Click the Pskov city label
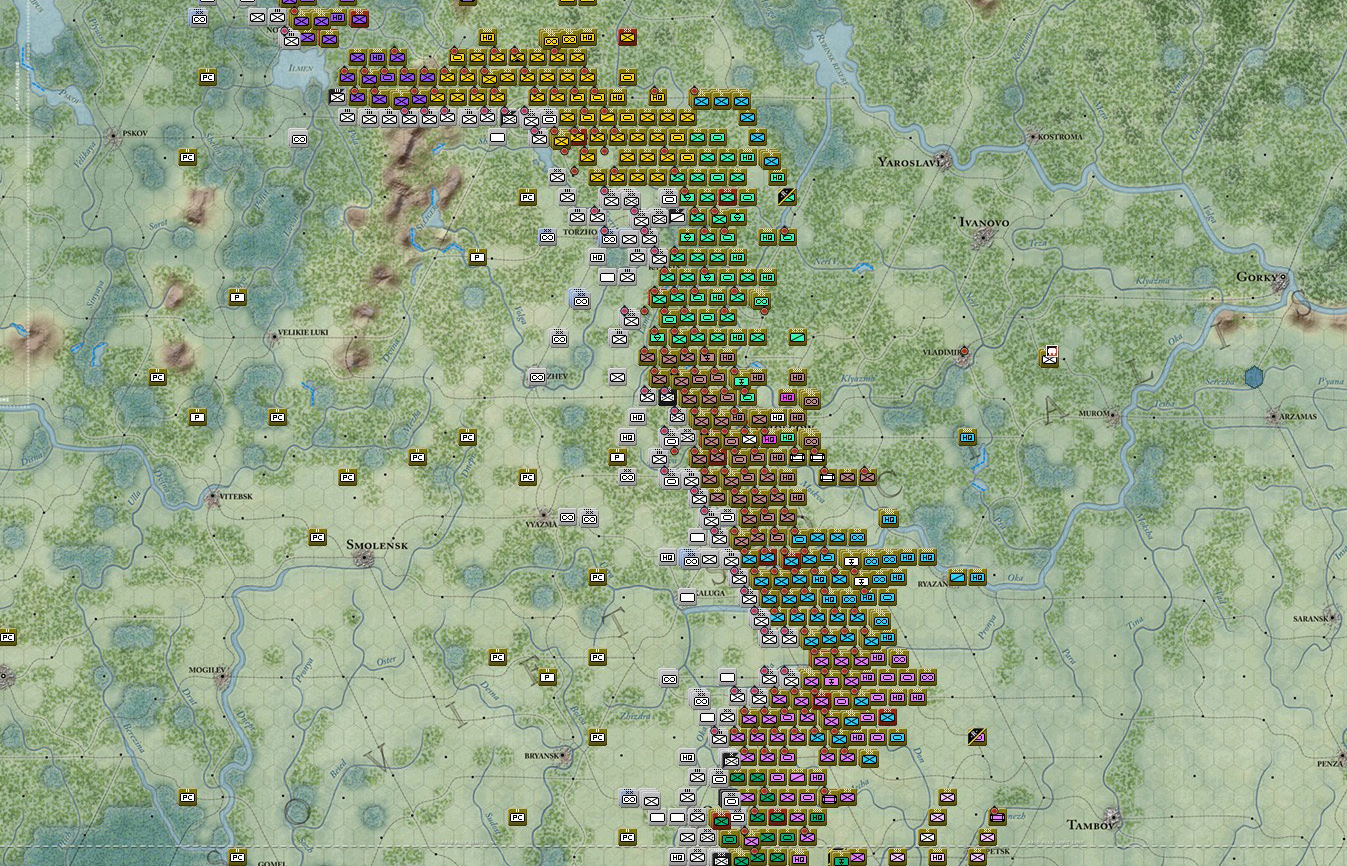This screenshot has height=866, width=1347. click(133, 133)
